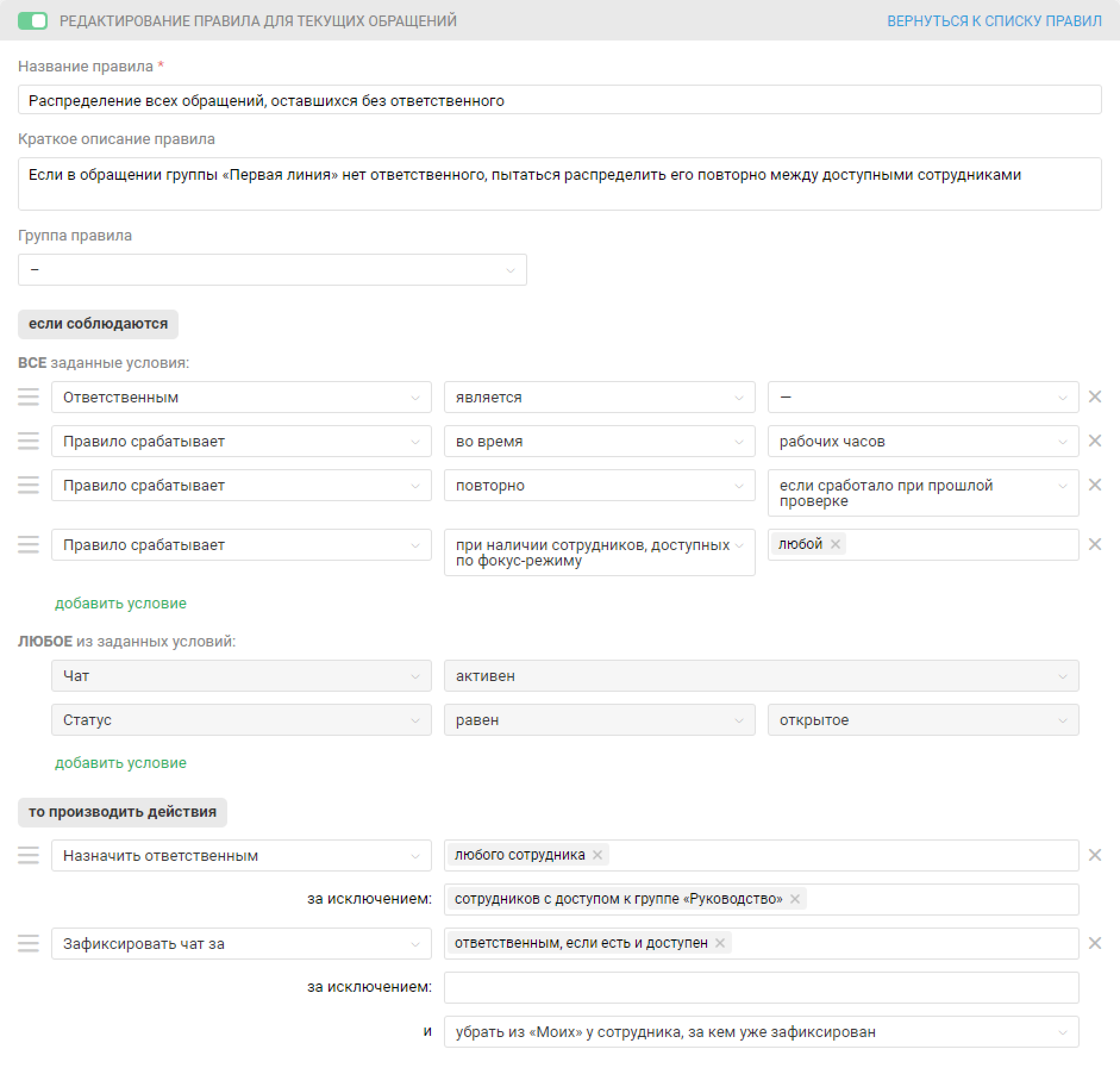Open the 'Группа правила' dropdown
This screenshot has width=1120, height=1068.
[x=272, y=270]
